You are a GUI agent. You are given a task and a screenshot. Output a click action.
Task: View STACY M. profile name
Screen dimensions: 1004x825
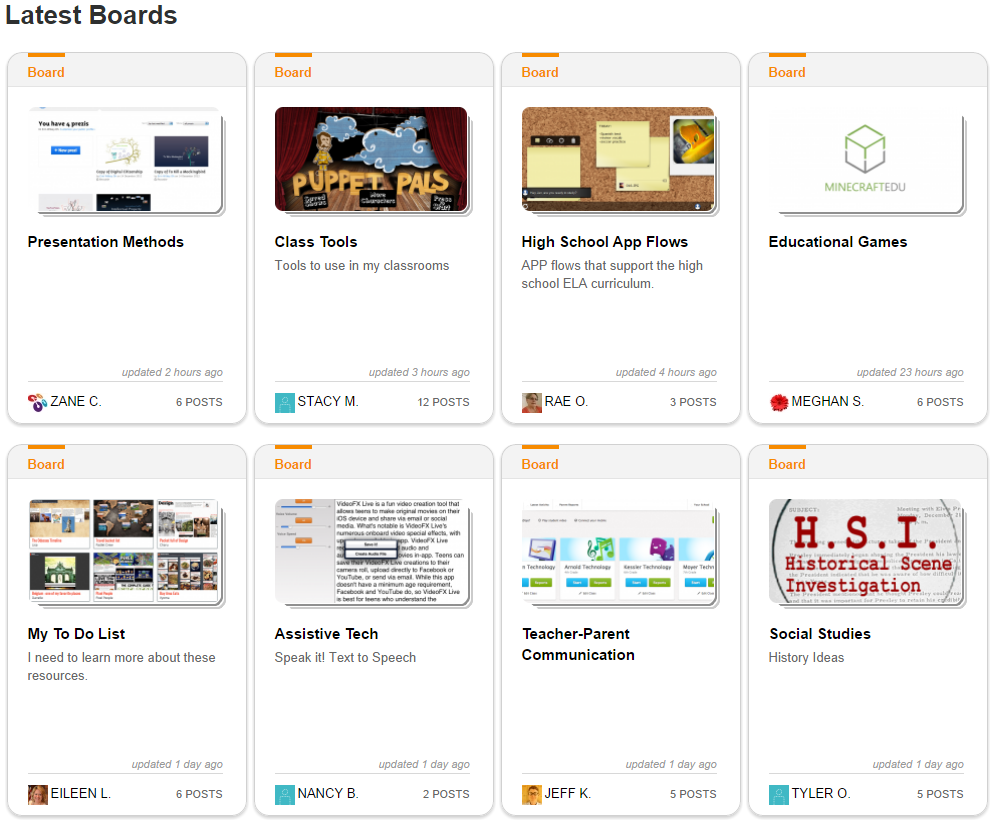(x=327, y=402)
